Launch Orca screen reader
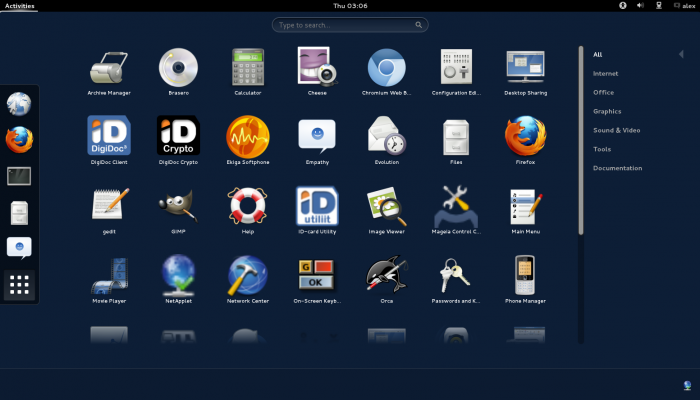 coord(387,279)
